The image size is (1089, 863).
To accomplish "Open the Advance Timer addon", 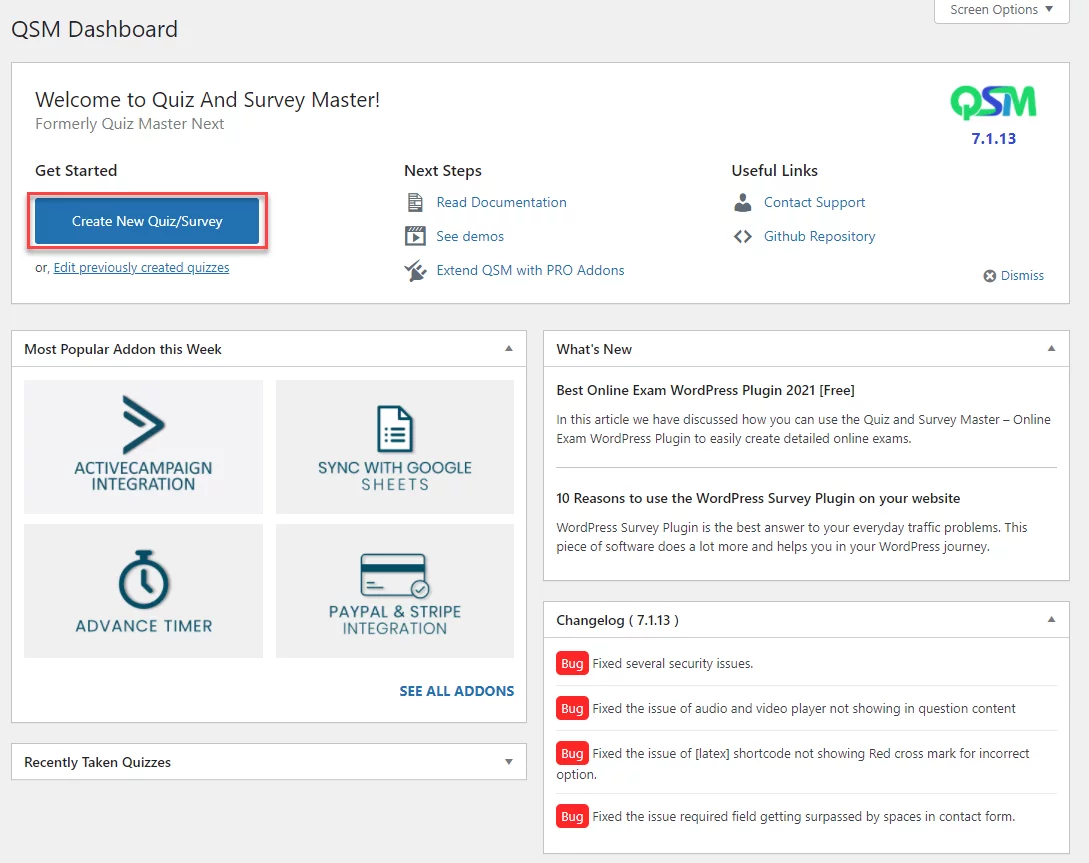I will click(x=144, y=591).
